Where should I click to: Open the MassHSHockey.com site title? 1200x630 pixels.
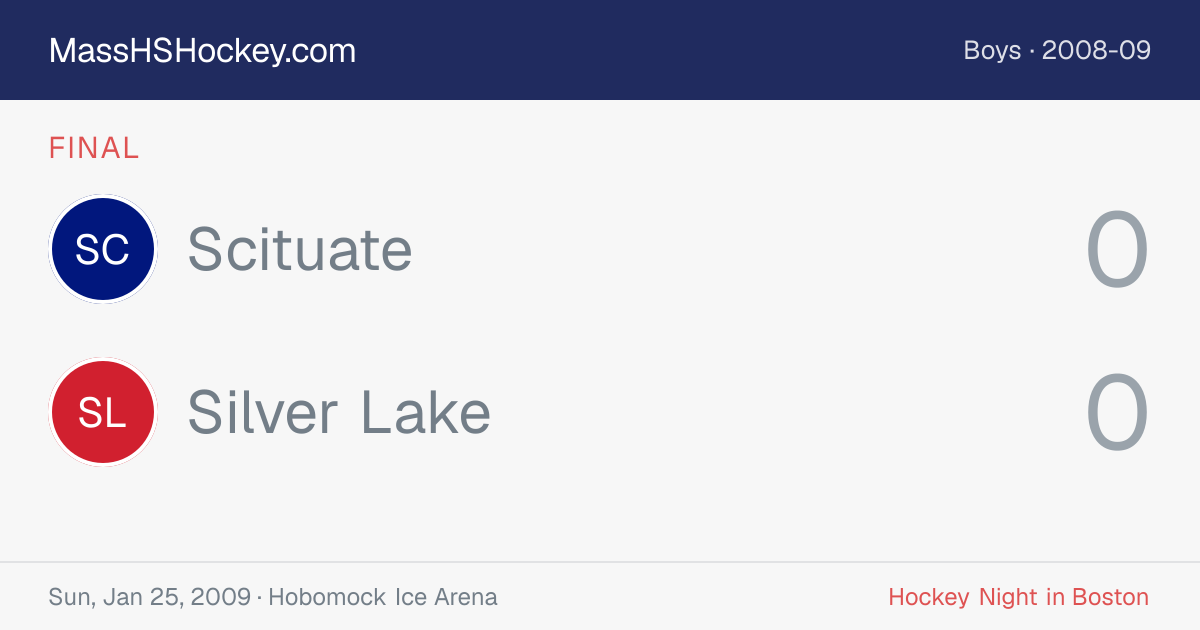point(202,51)
